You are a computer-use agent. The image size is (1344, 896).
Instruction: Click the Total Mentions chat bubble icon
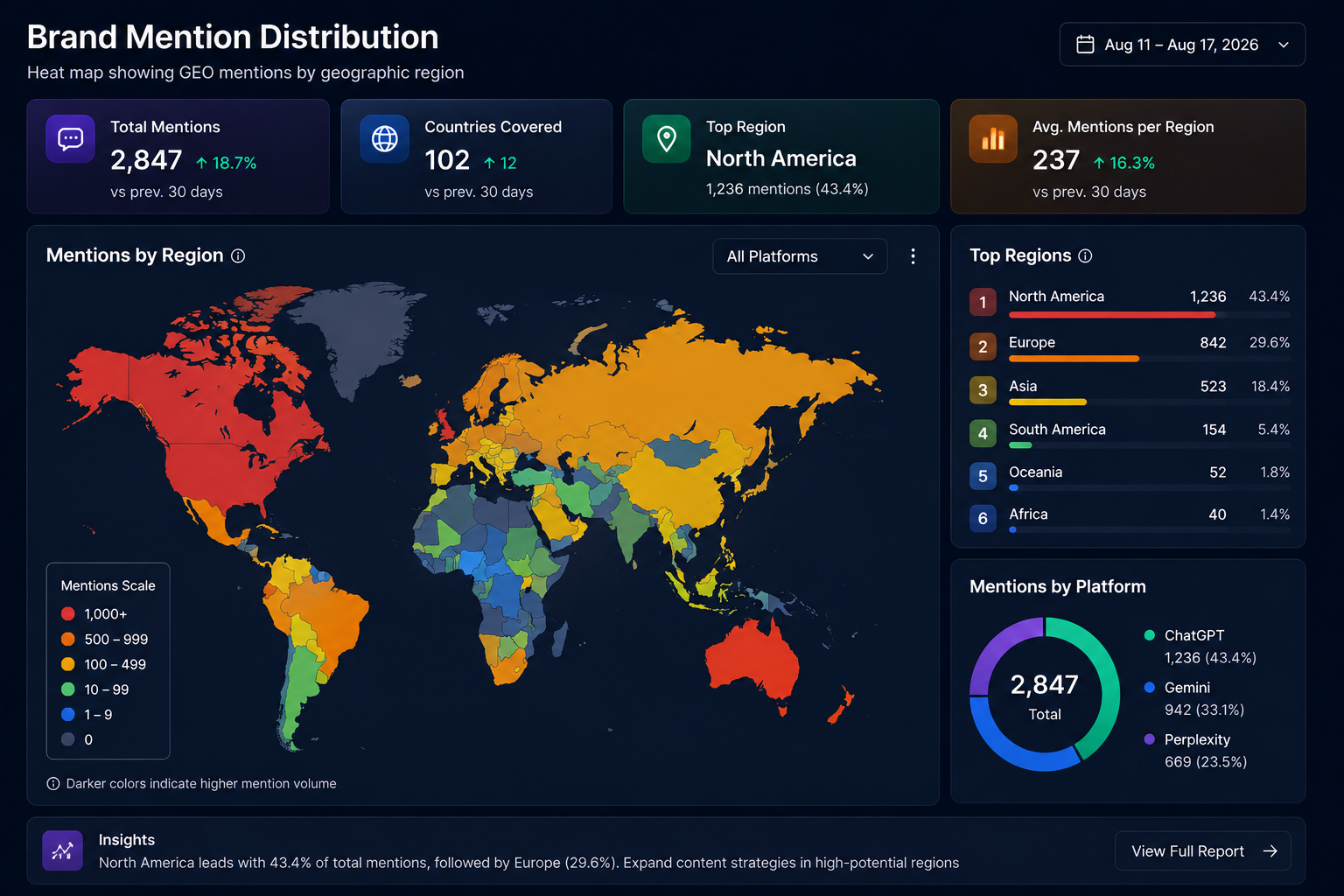tap(70, 139)
